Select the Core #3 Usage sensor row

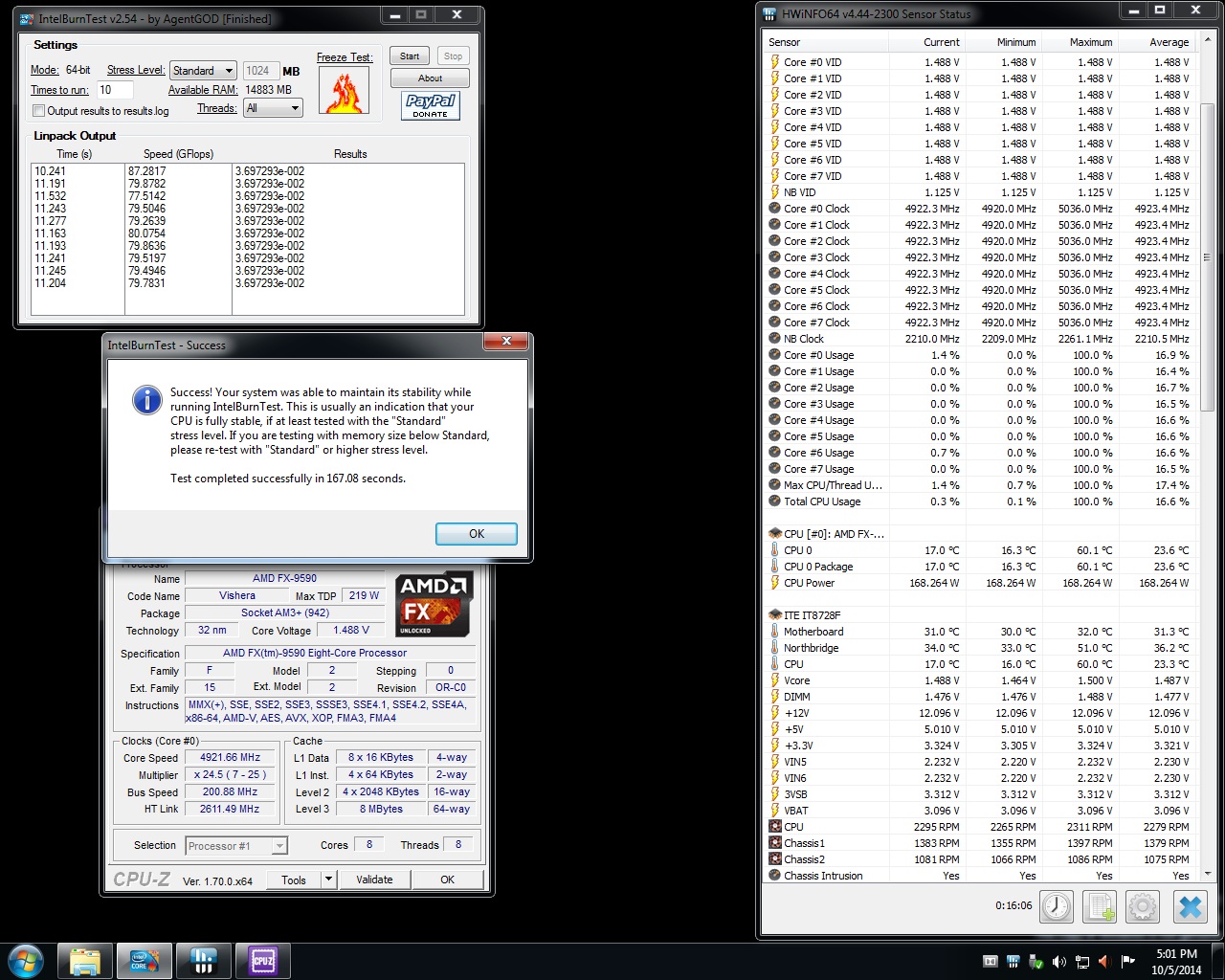coord(980,404)
